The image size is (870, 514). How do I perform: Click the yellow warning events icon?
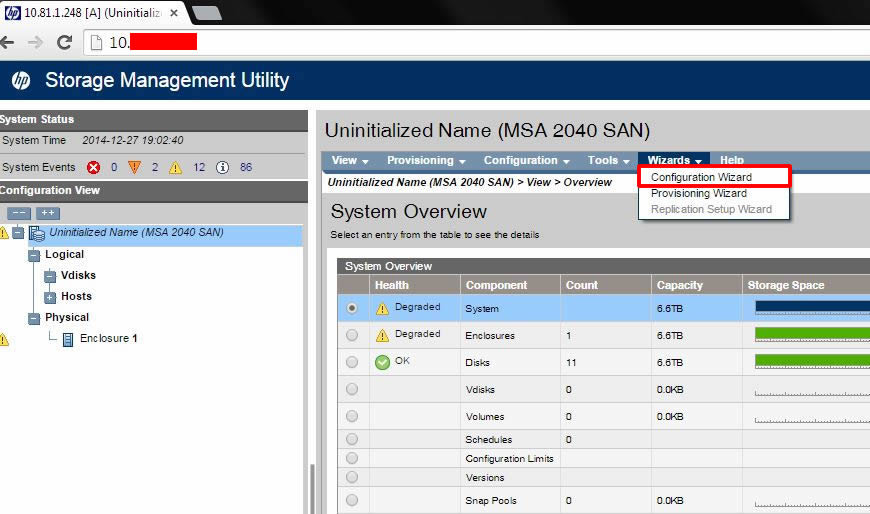tap(175, 168)
